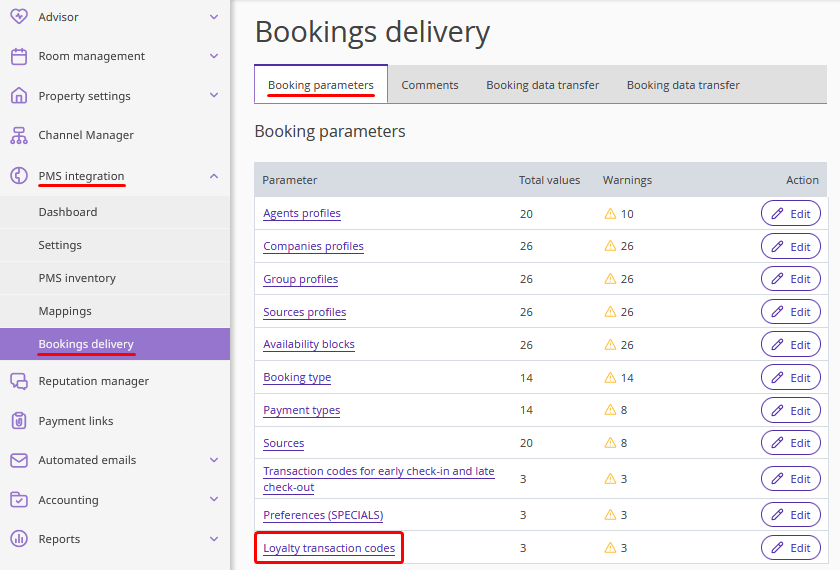This screenshot has width=840, height=570.
Task: Click warning icon in Companies profiles row
Action: (x=610, y=246)
